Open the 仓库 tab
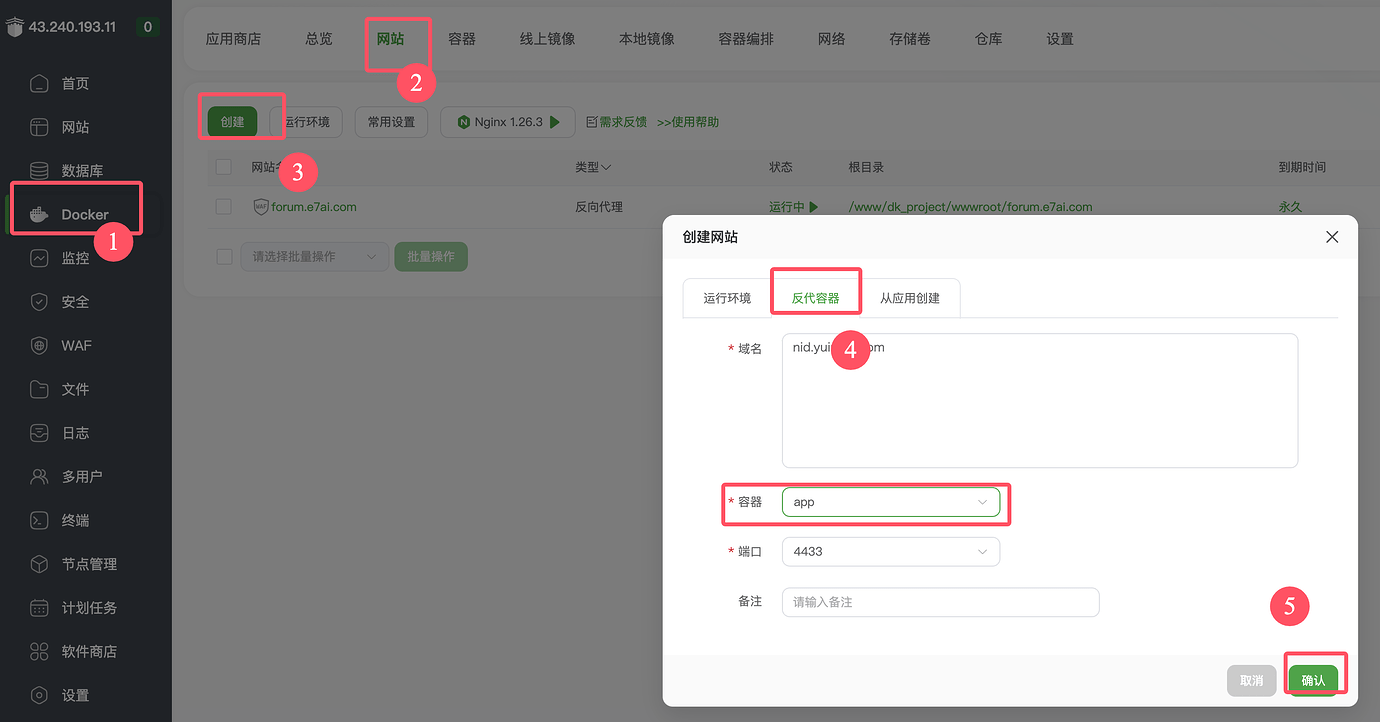This screenshot has width=1380, height=722. (x=989, y=39)
